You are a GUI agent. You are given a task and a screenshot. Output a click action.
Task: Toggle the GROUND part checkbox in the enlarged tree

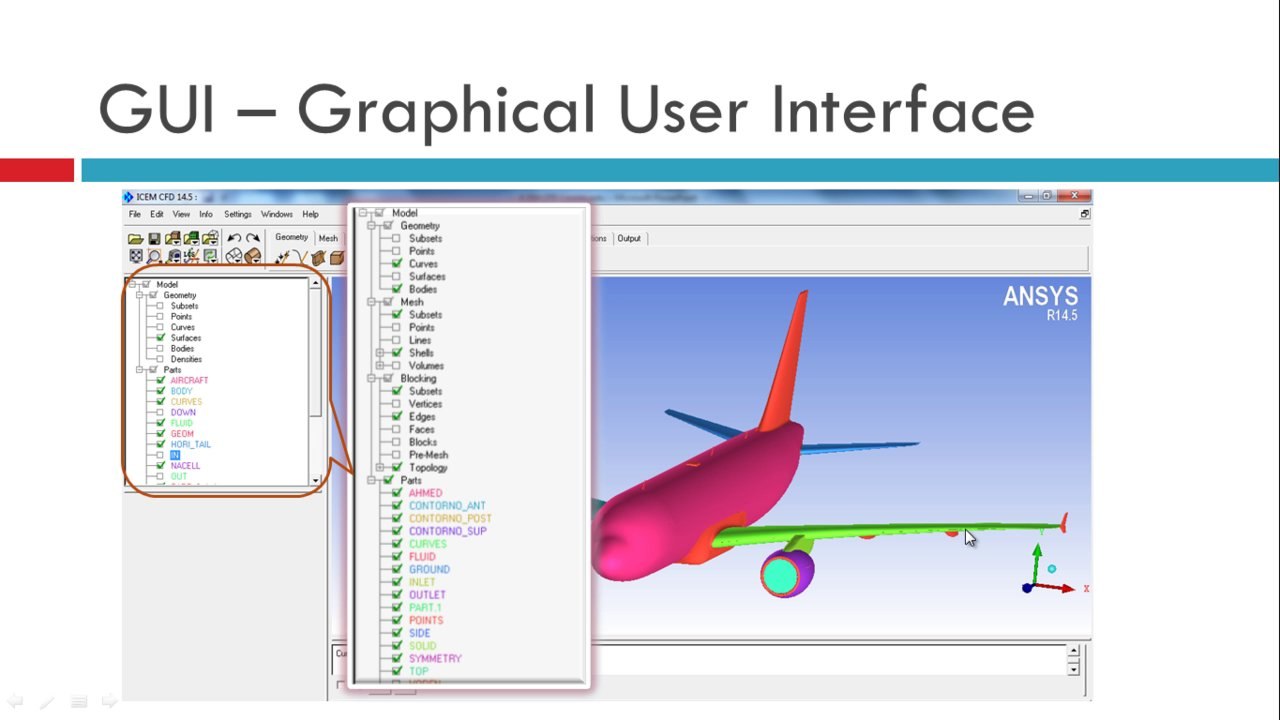tap(397, 569)
